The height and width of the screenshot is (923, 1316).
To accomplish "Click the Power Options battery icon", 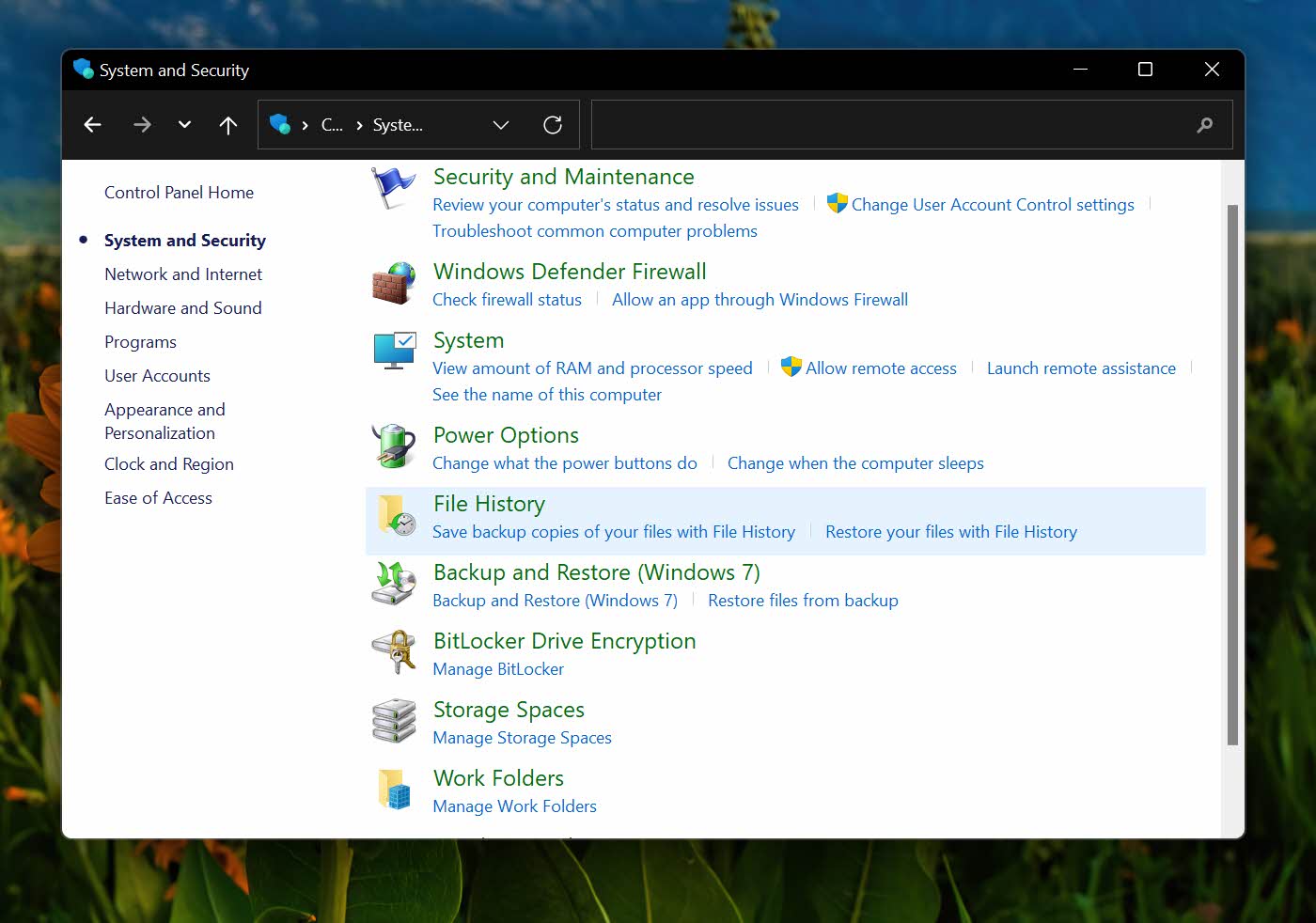I will (394, 446).
